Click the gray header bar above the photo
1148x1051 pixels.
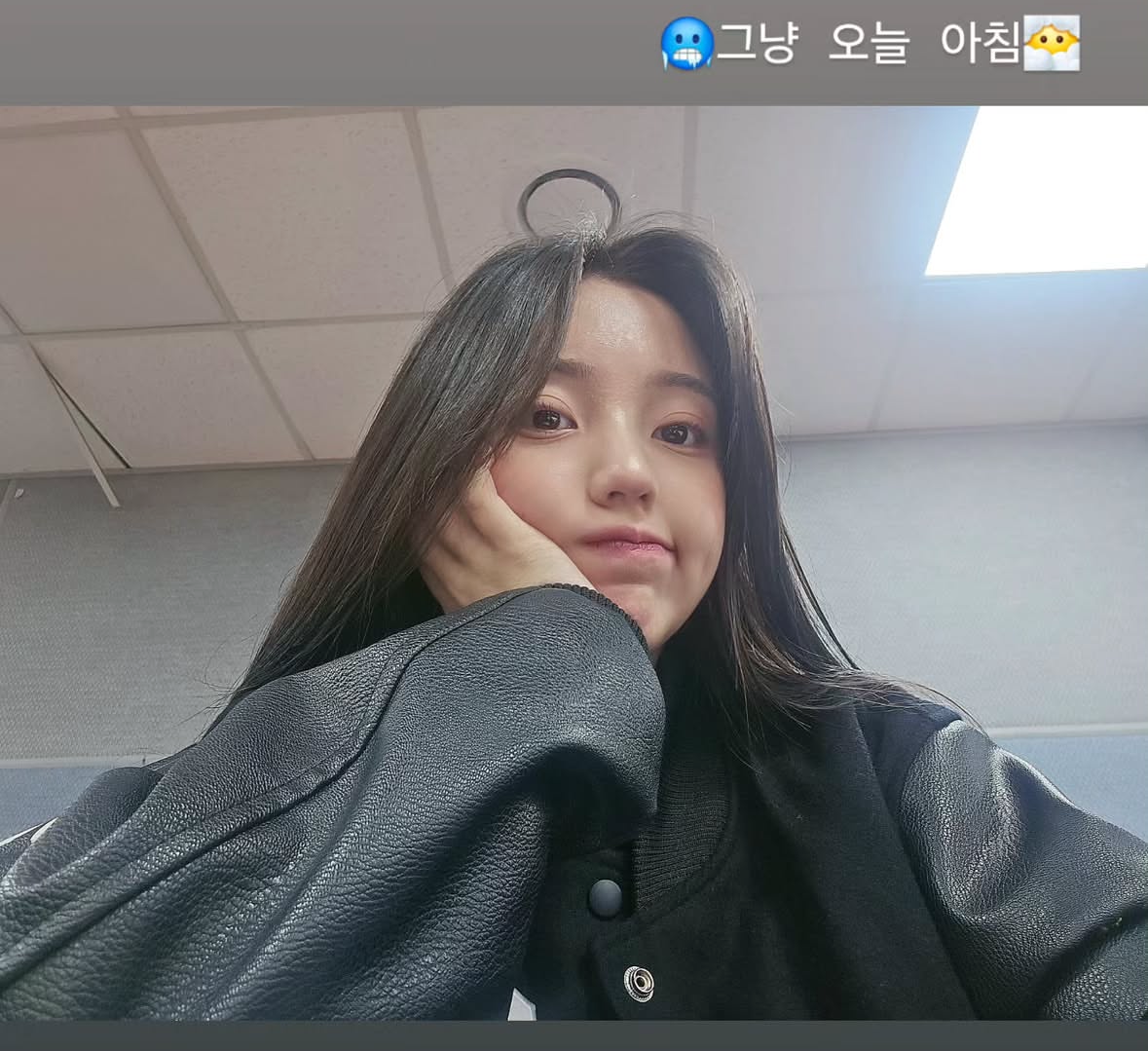(292, 46)
